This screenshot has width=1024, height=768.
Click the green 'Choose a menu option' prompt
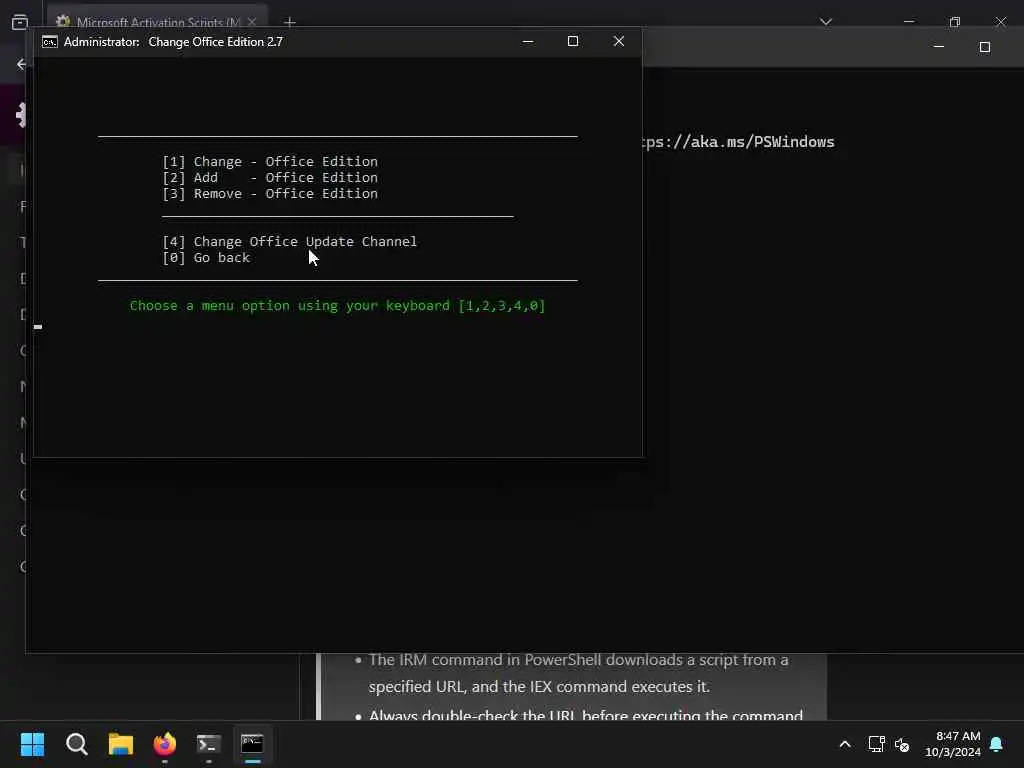(x=337, y=306)
